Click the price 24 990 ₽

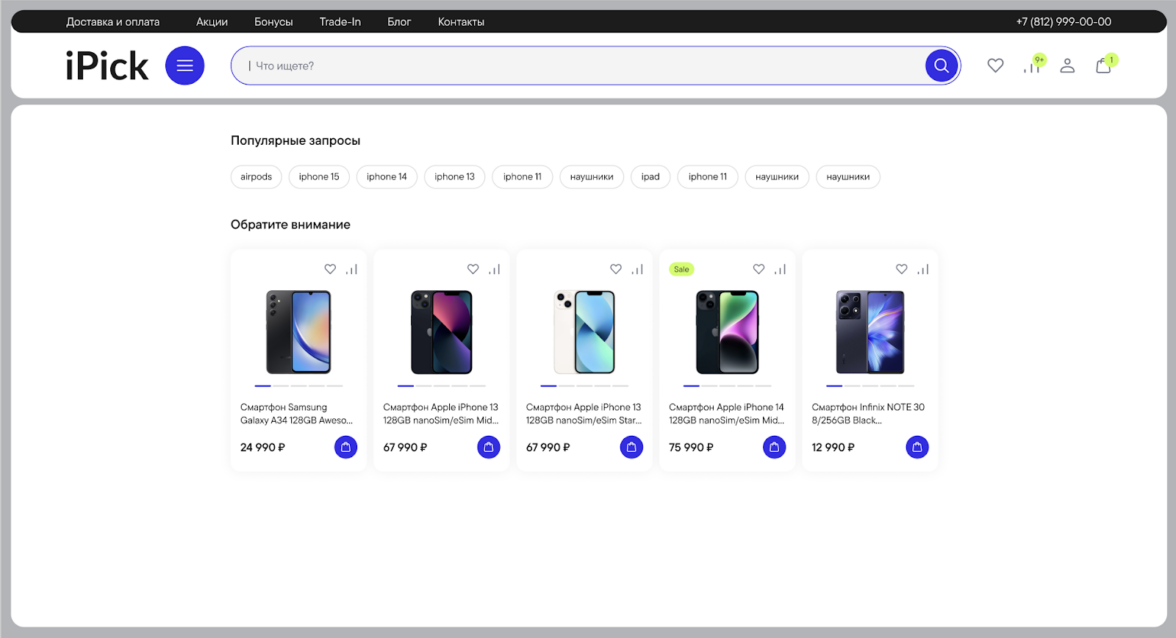pyautogui.click(x=262, y=448)
